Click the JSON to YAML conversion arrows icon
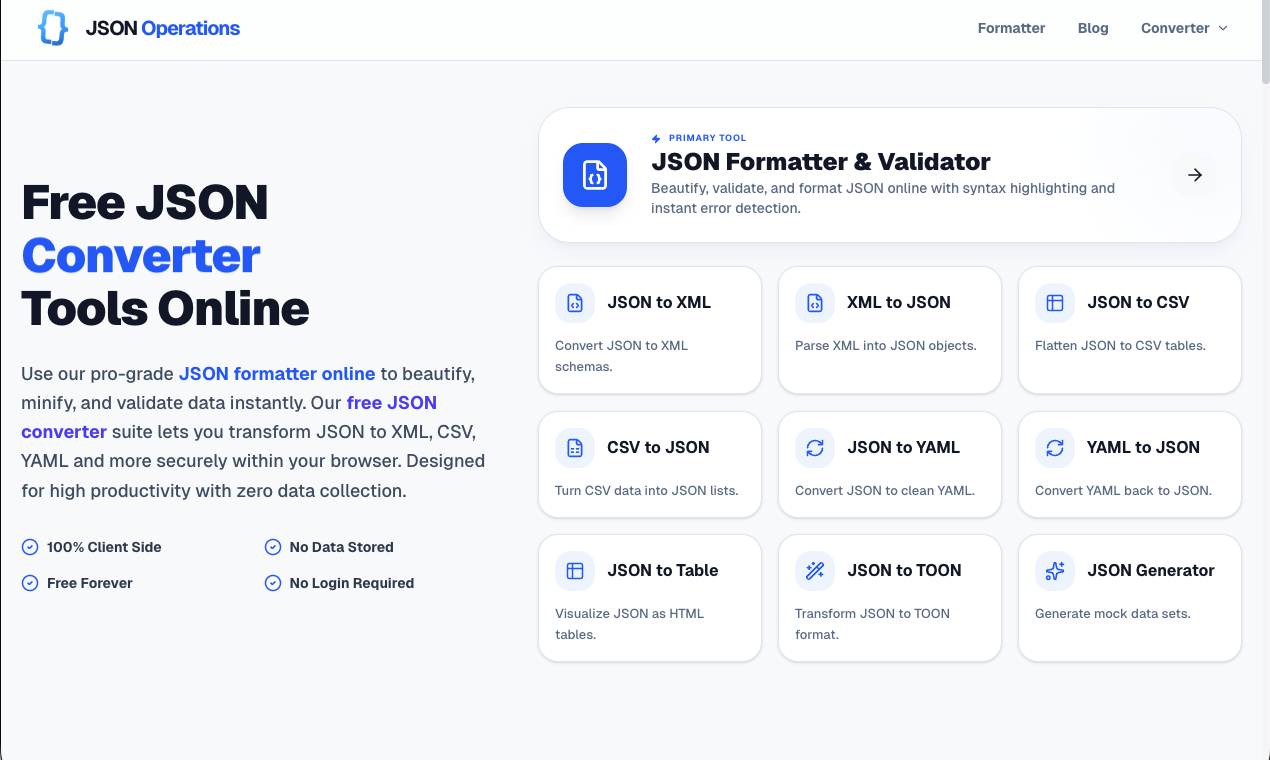The height and width of the screenshot is (760, 1270). pyautogui.click(x=814, y=447)
